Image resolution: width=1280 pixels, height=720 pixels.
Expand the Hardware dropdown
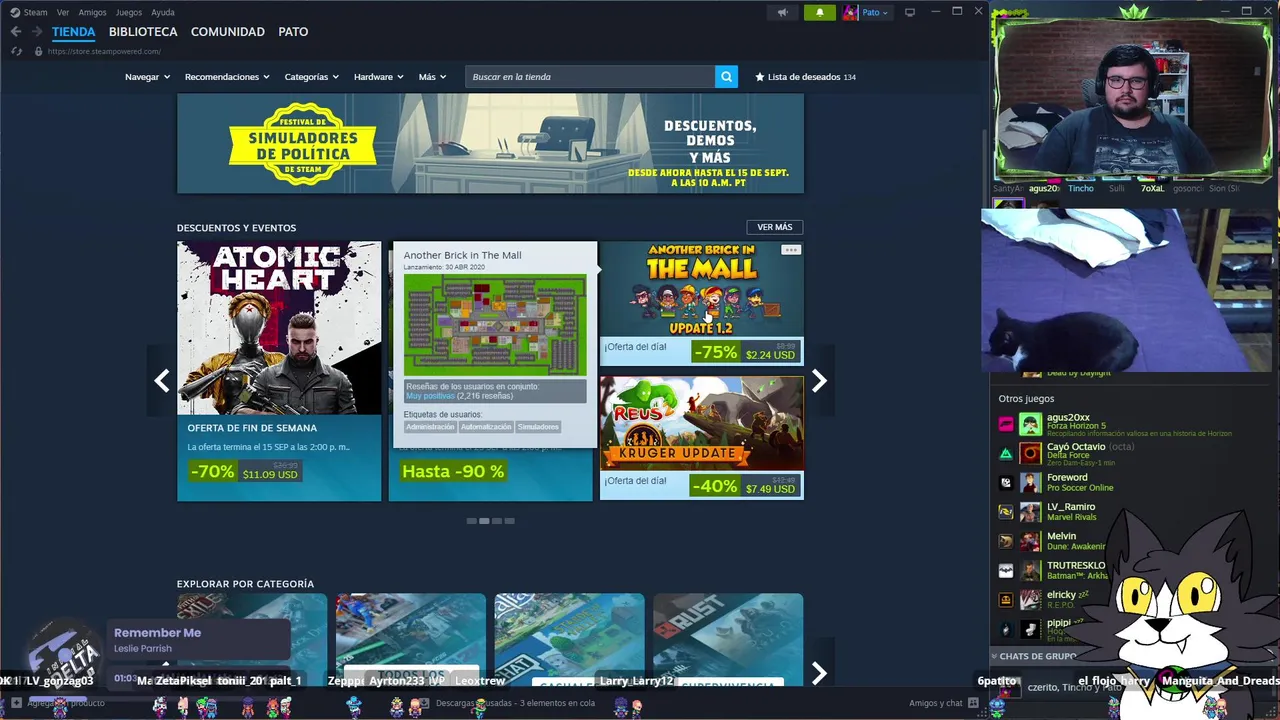pyautogui.click(x=378, y=77)
